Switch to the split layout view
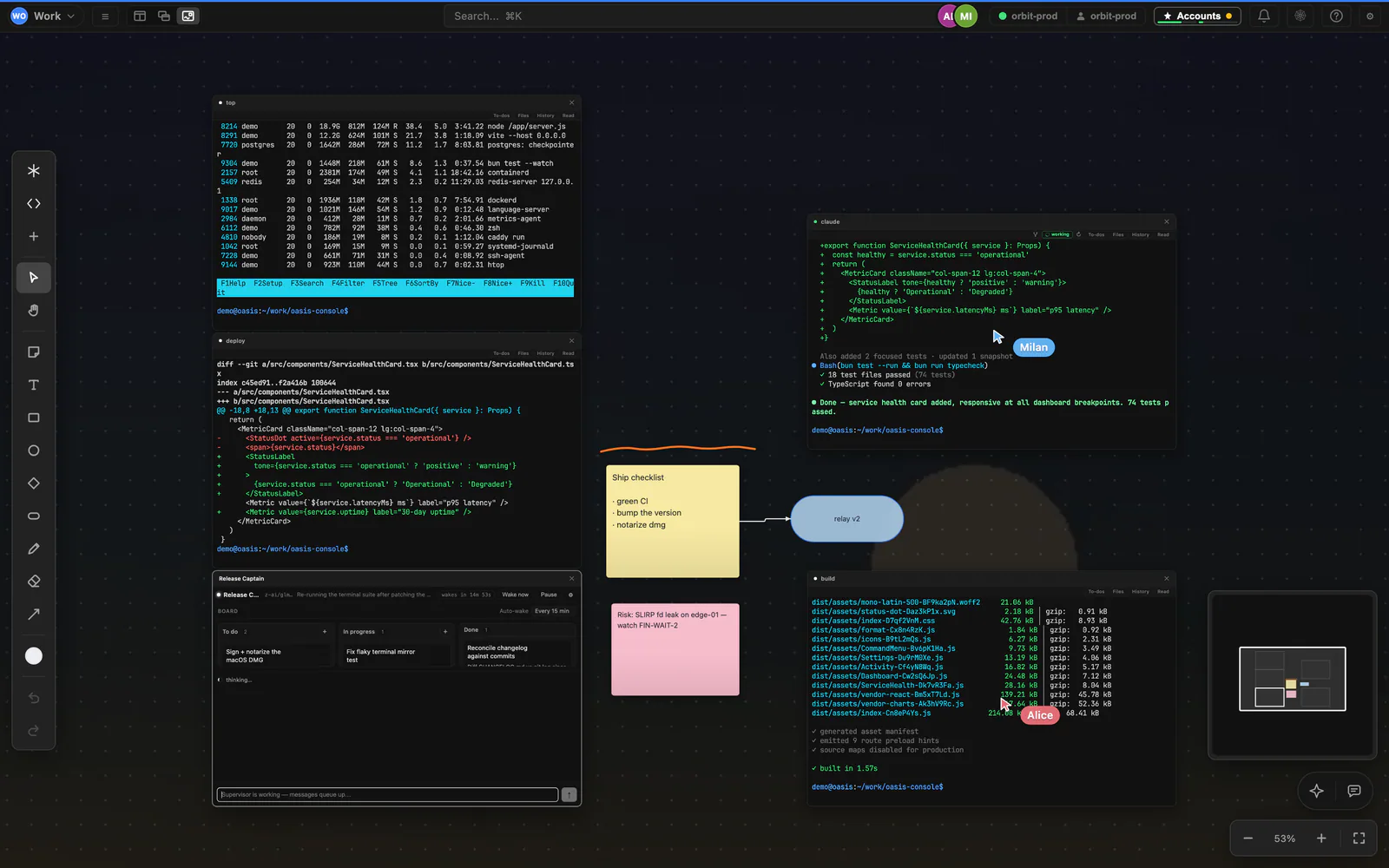 tap(140, 16)
